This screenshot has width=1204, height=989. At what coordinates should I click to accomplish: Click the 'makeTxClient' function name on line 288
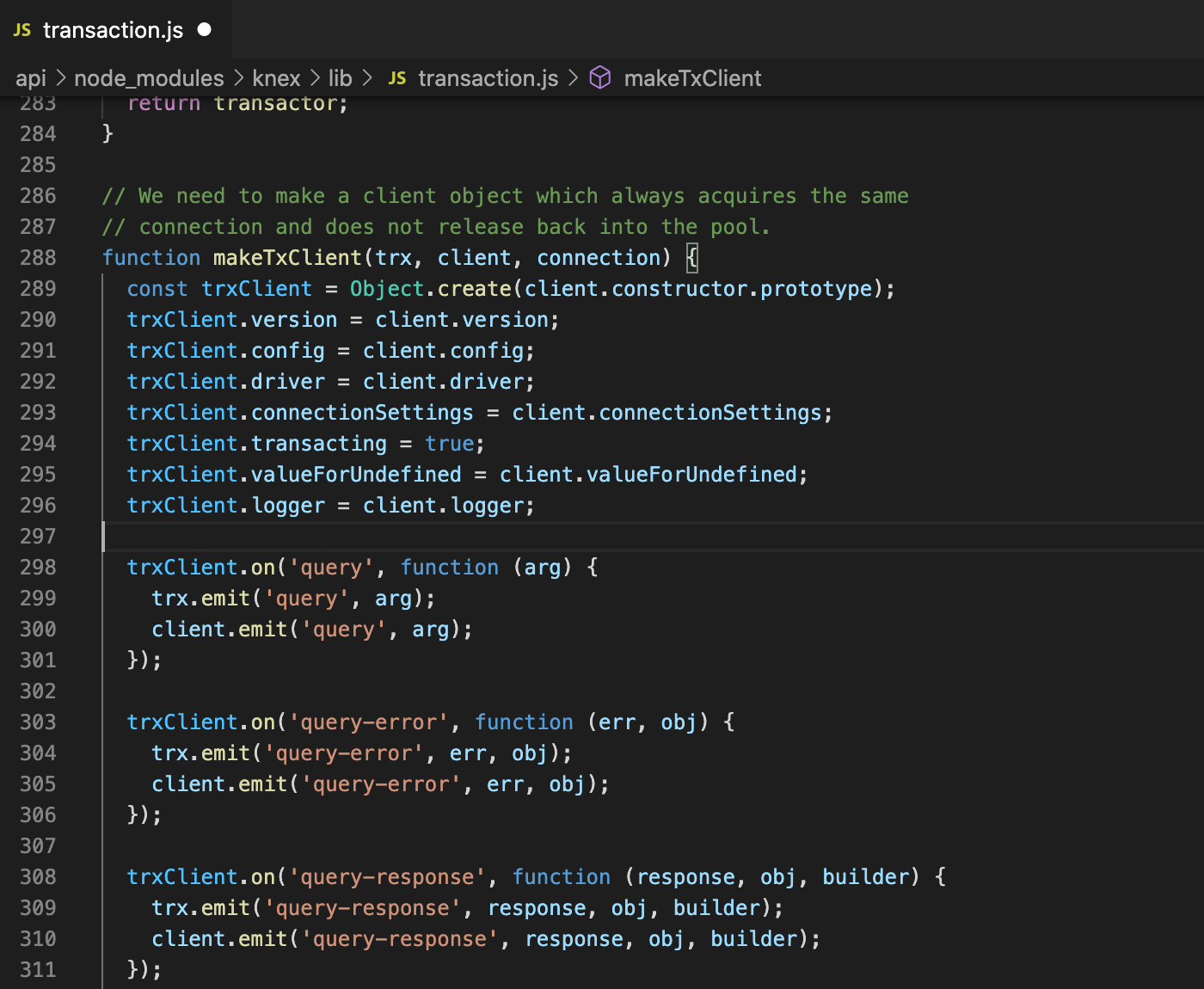click(287, 258)
